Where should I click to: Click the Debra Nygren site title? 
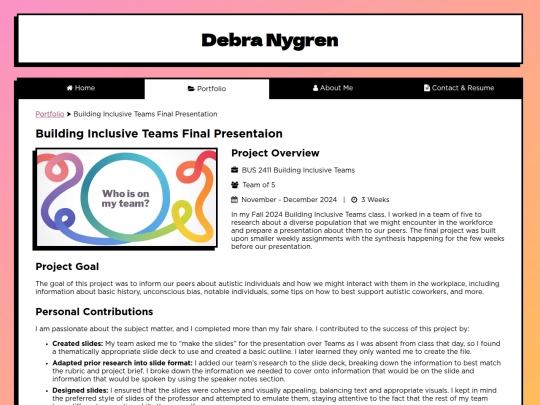(x=270, y=40)
